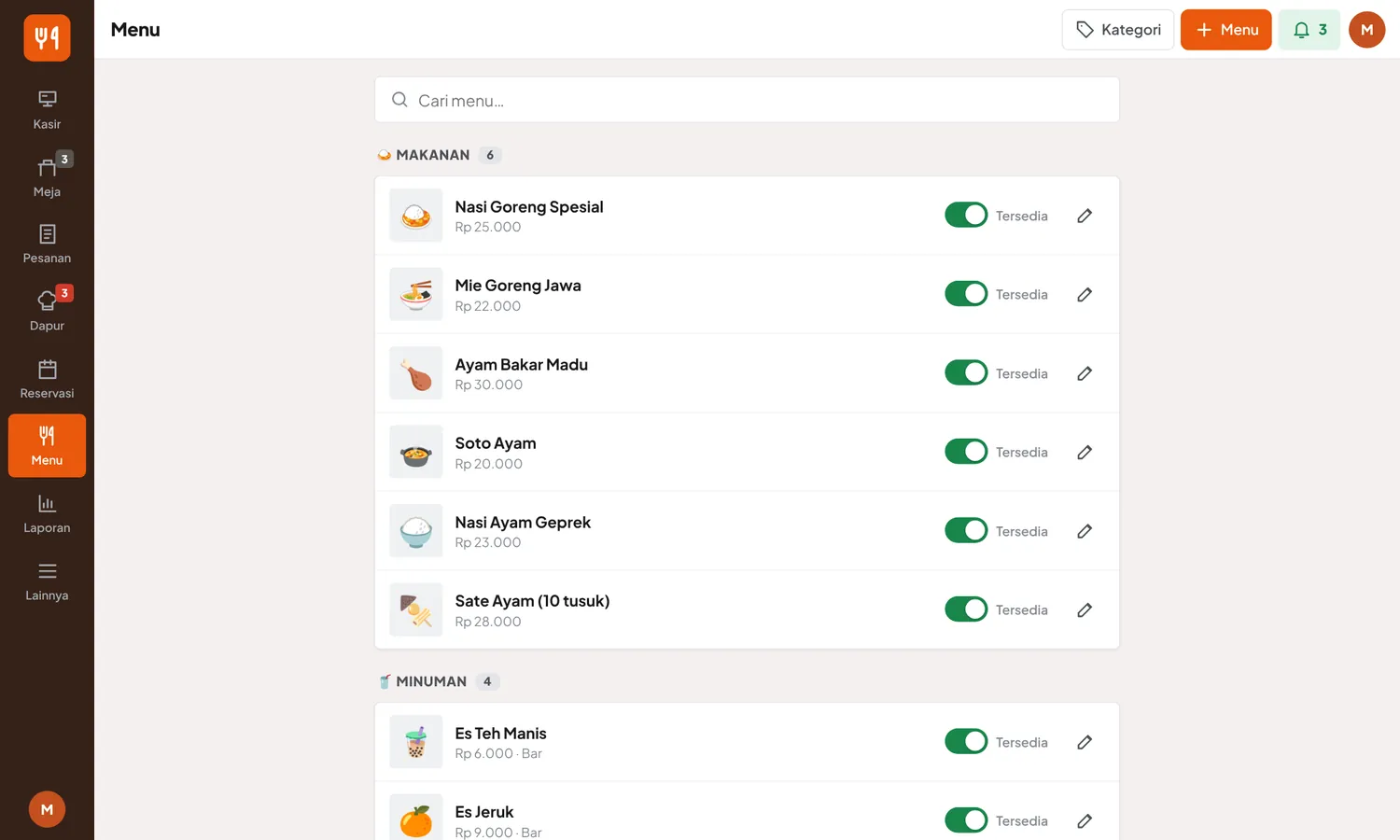1400x840 pixels.
Task: Switch off Soto Ayam availability
Action: click(966, 451)
